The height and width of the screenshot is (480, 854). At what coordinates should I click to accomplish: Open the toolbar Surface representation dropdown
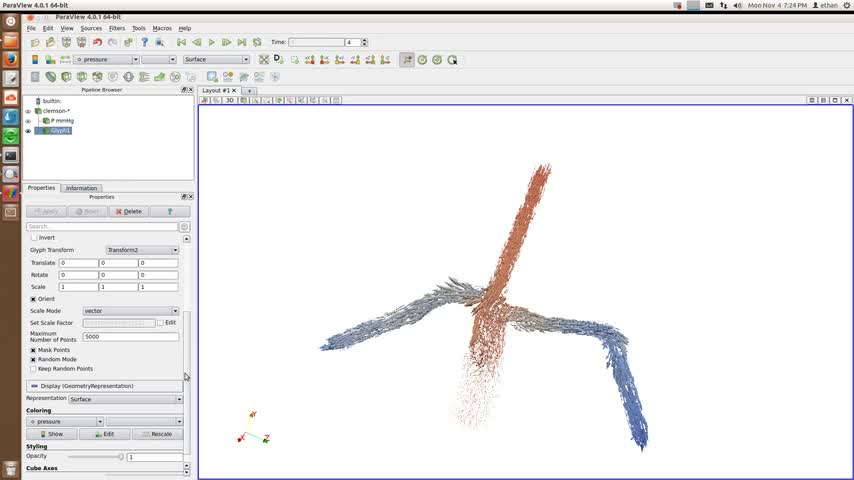pos(216,59)
